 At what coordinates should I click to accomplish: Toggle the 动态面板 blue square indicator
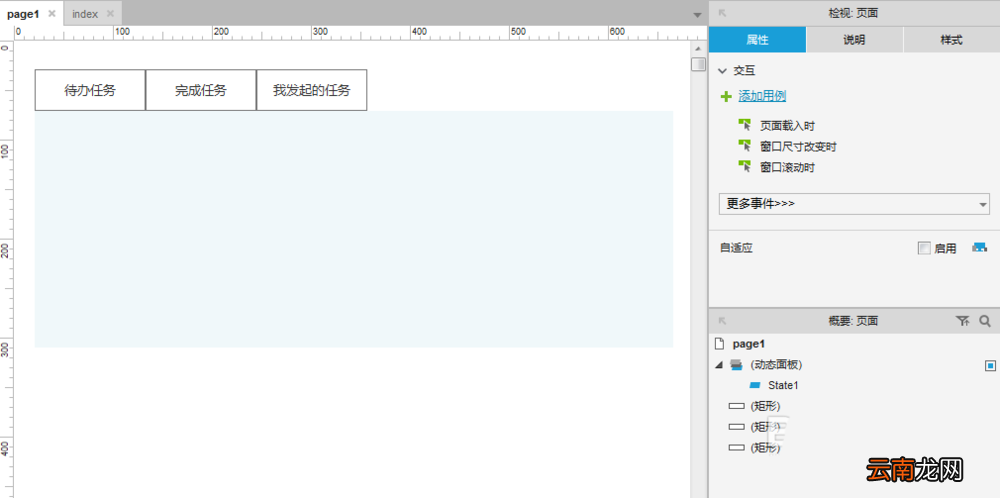point(990,365)
